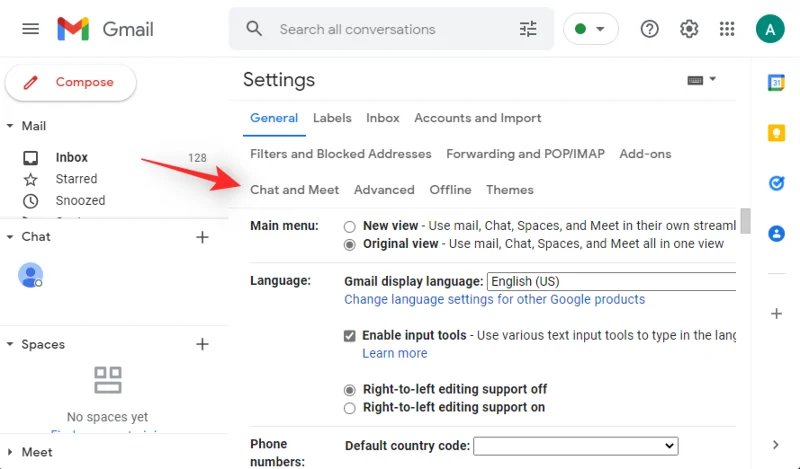
Task: Open Filters and Blocked Addresses tab
Action: tap(341, 154)
